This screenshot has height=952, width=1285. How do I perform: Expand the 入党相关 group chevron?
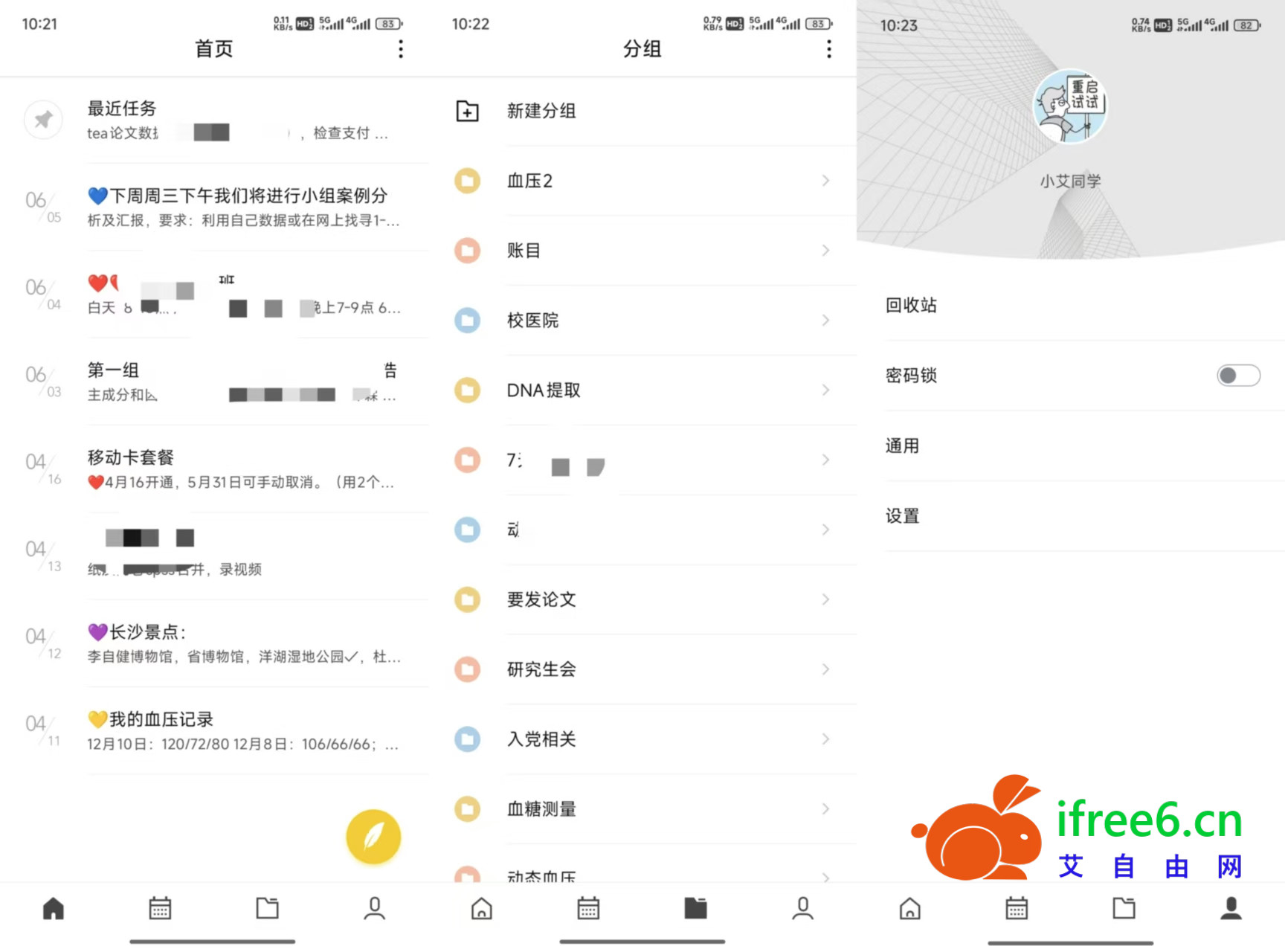[x=825, y=739]
